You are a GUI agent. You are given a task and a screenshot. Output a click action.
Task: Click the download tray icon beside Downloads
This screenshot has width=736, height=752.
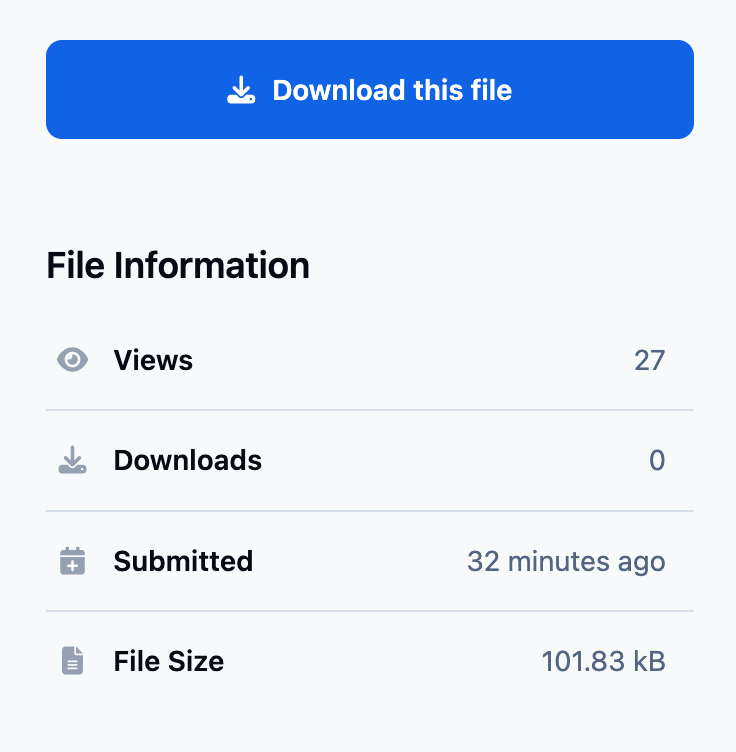72,461
